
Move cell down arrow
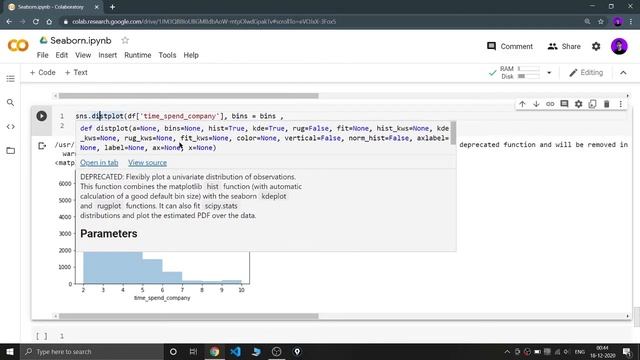536,104
